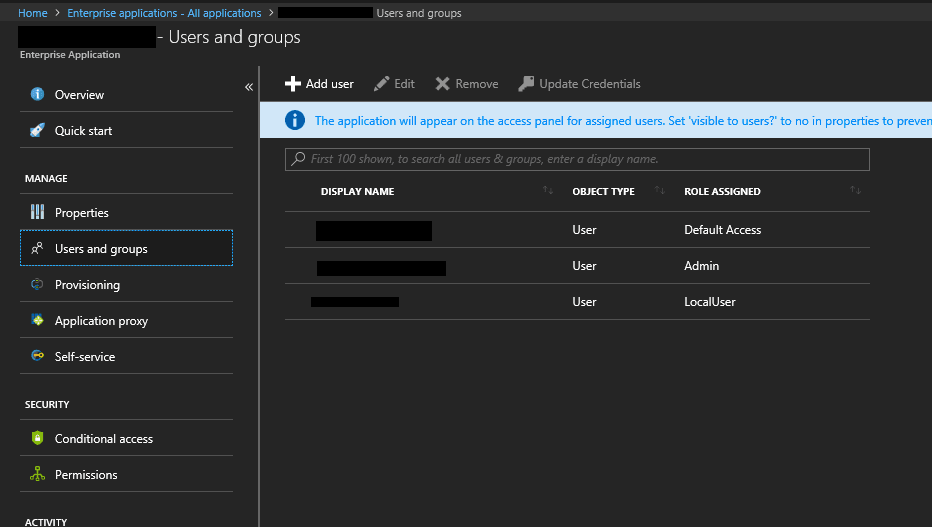
Task: Click the Self-service icon
Action: (38, 357)
